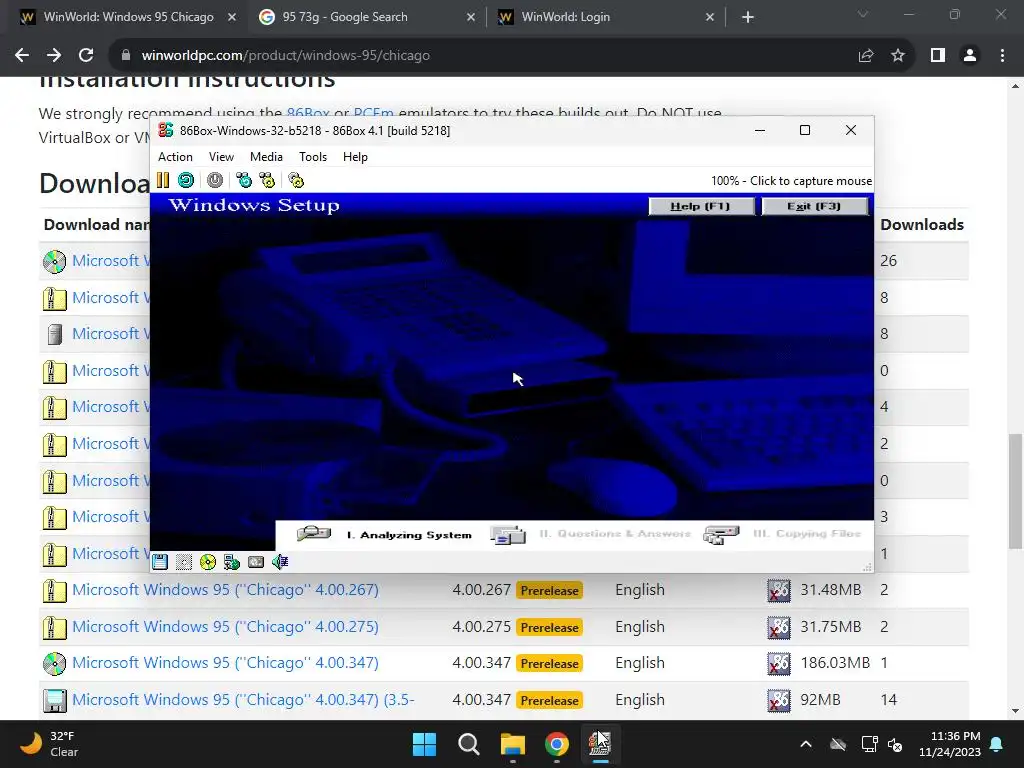
Task: Send Ctrl+Alt+Del via toolbar icon
Action: click(244, 180)
